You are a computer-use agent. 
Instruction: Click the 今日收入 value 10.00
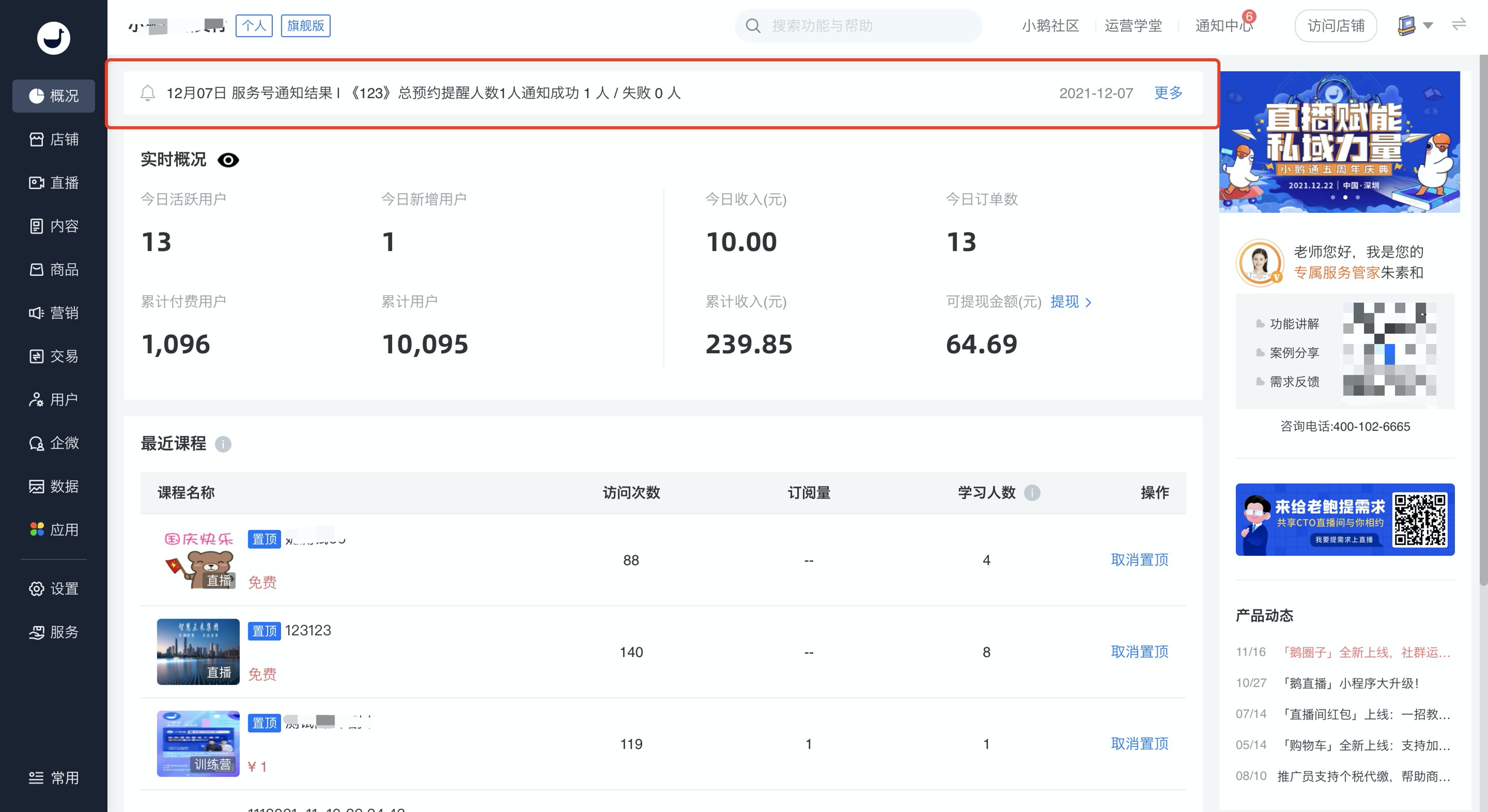click(741, 241)
